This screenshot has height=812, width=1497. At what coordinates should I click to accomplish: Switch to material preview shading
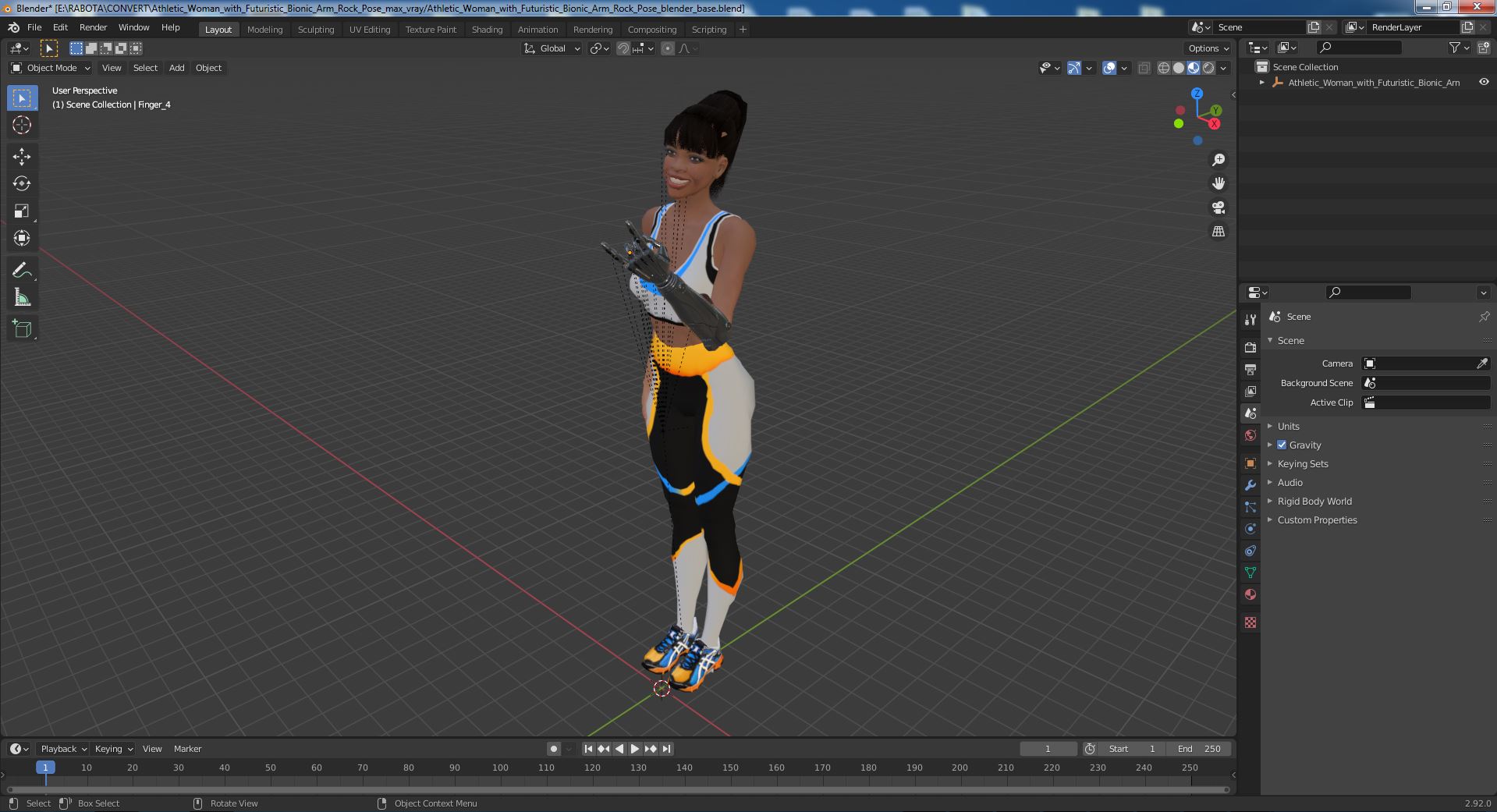pos(1194,68)
